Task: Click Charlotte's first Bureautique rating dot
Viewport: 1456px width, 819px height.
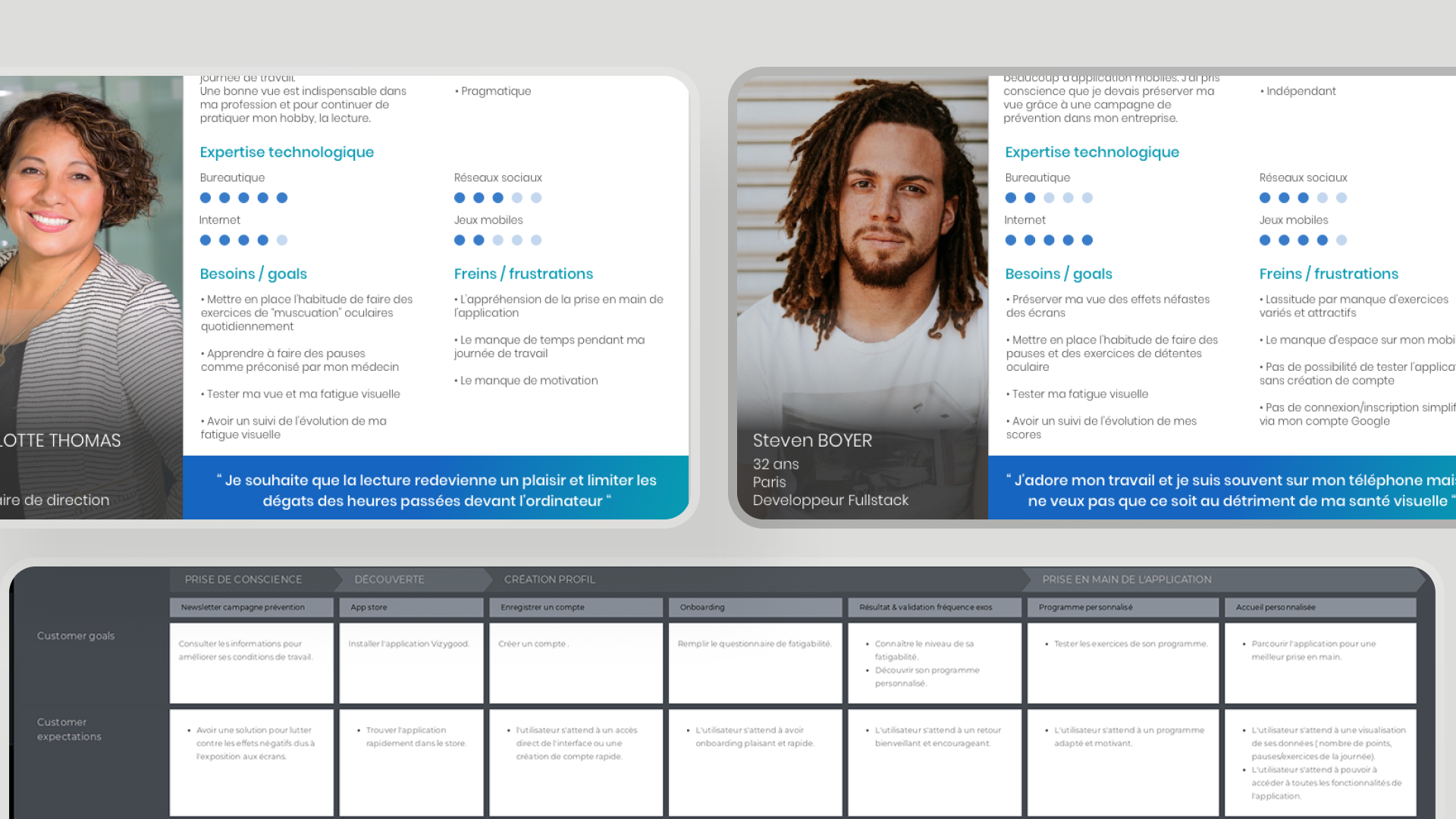Action: coord(206,198)
